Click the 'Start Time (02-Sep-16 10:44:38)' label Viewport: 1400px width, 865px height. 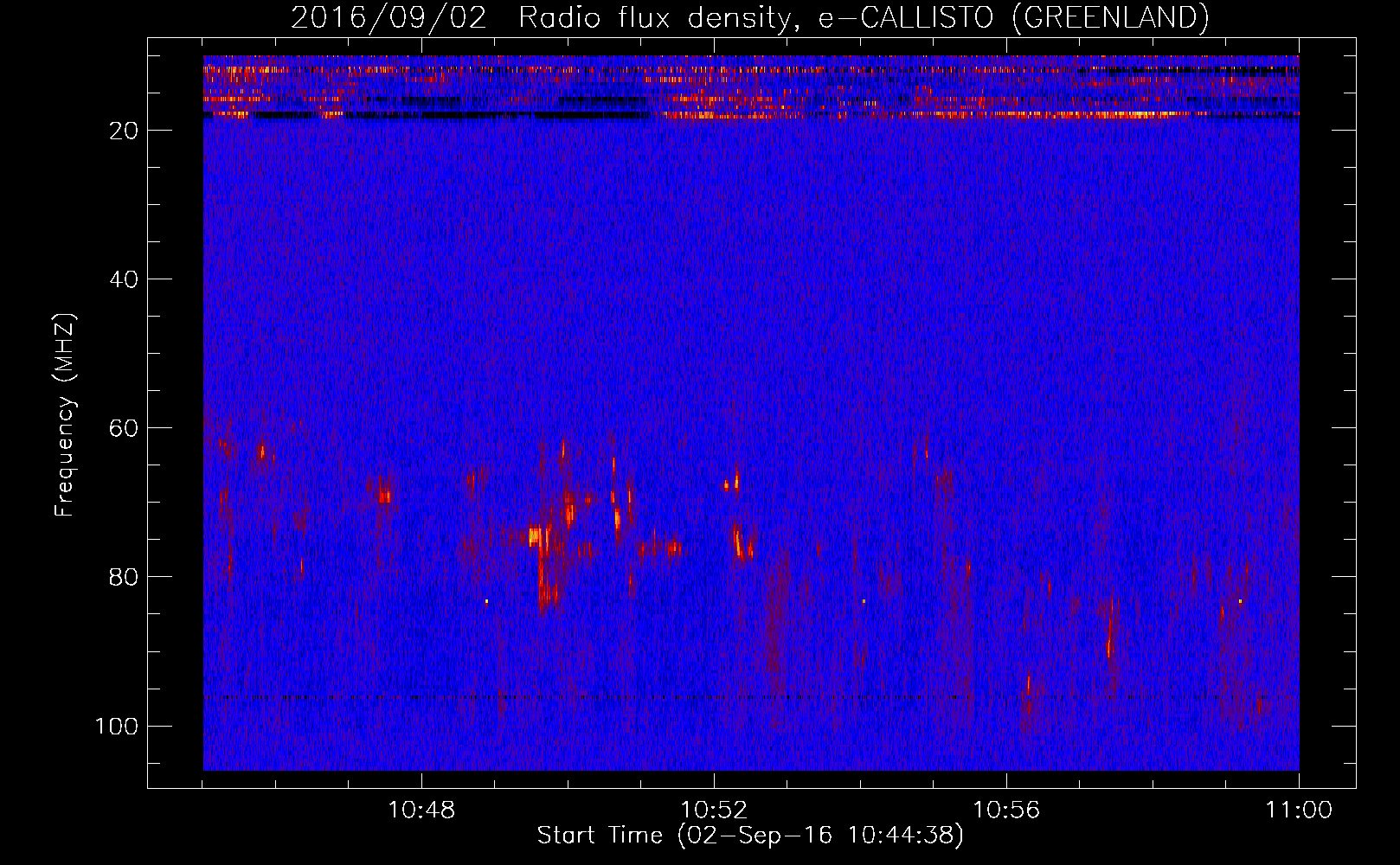click(x=750, y=836)
